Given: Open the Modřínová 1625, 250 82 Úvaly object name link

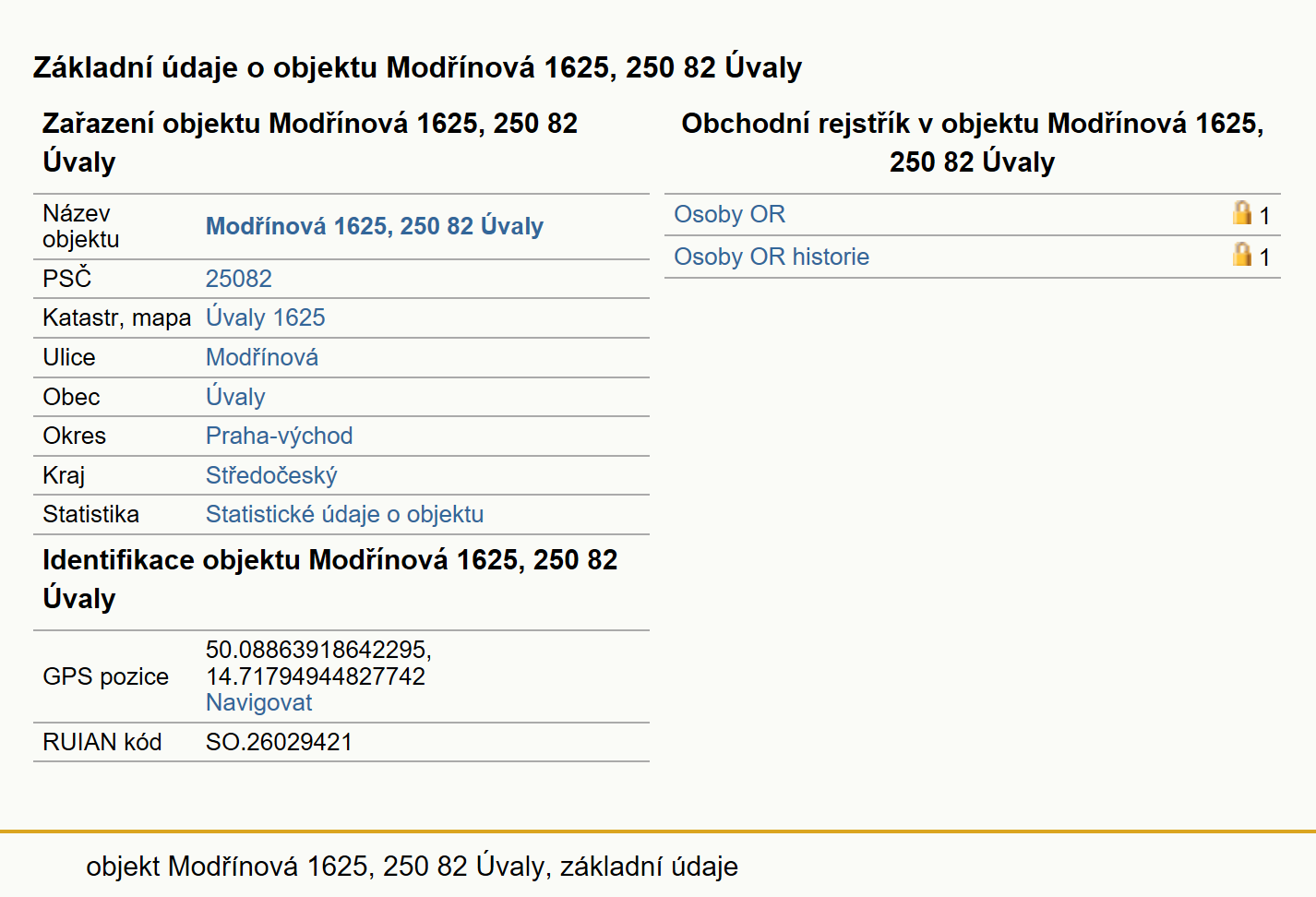Looking at the screenshot, I should (x=375, y=226).
